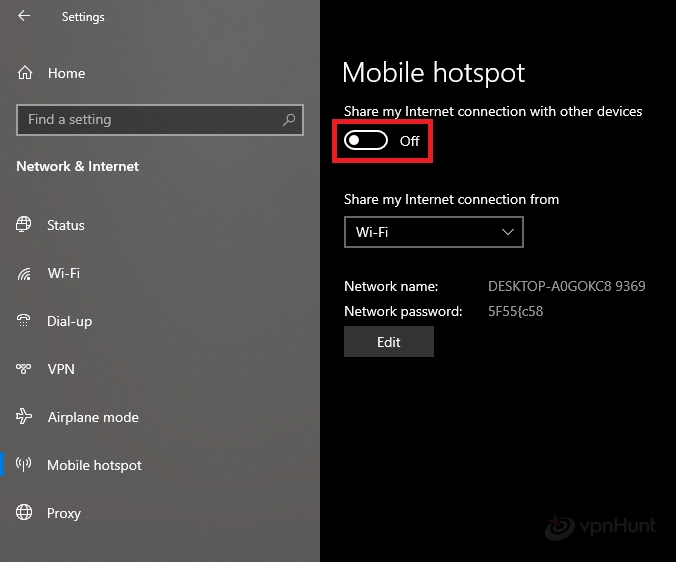Select the Status settings page
Screen dimensions: 676x562
click(66, 225)
